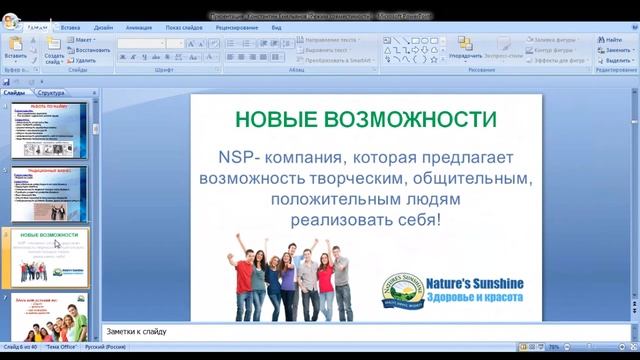
Task: Switch to slide sorter view icon
Action: [x=532, y=347]
